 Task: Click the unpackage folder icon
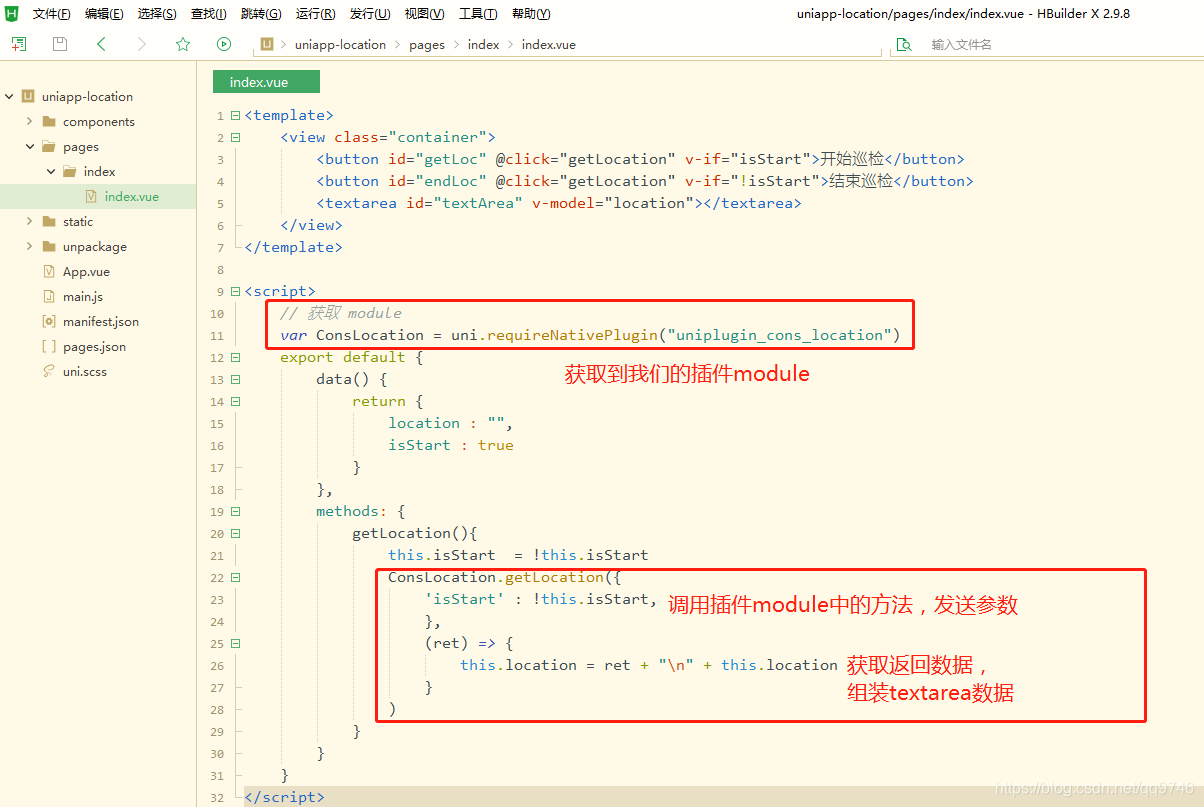click(48, 247)
